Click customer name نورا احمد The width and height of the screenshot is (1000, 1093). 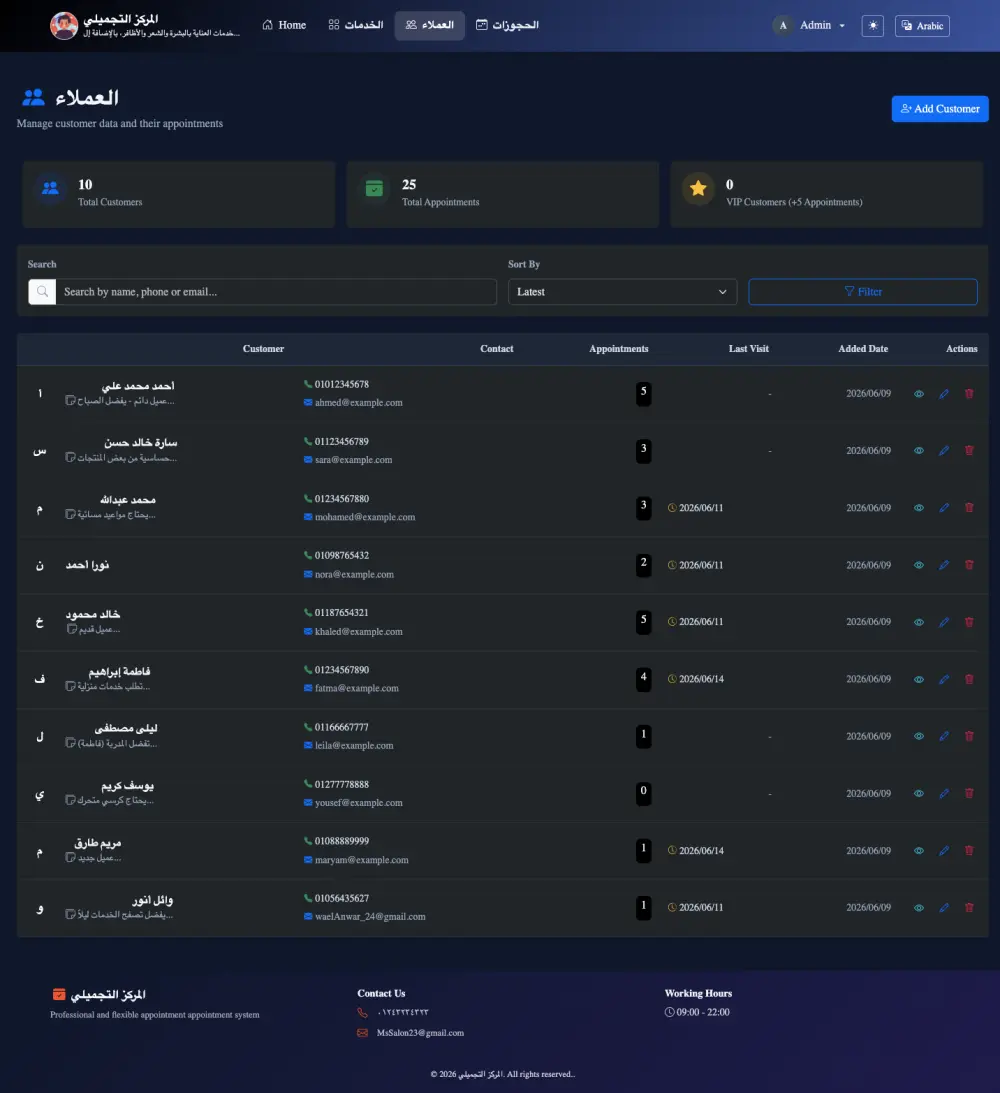coord(87,565)
